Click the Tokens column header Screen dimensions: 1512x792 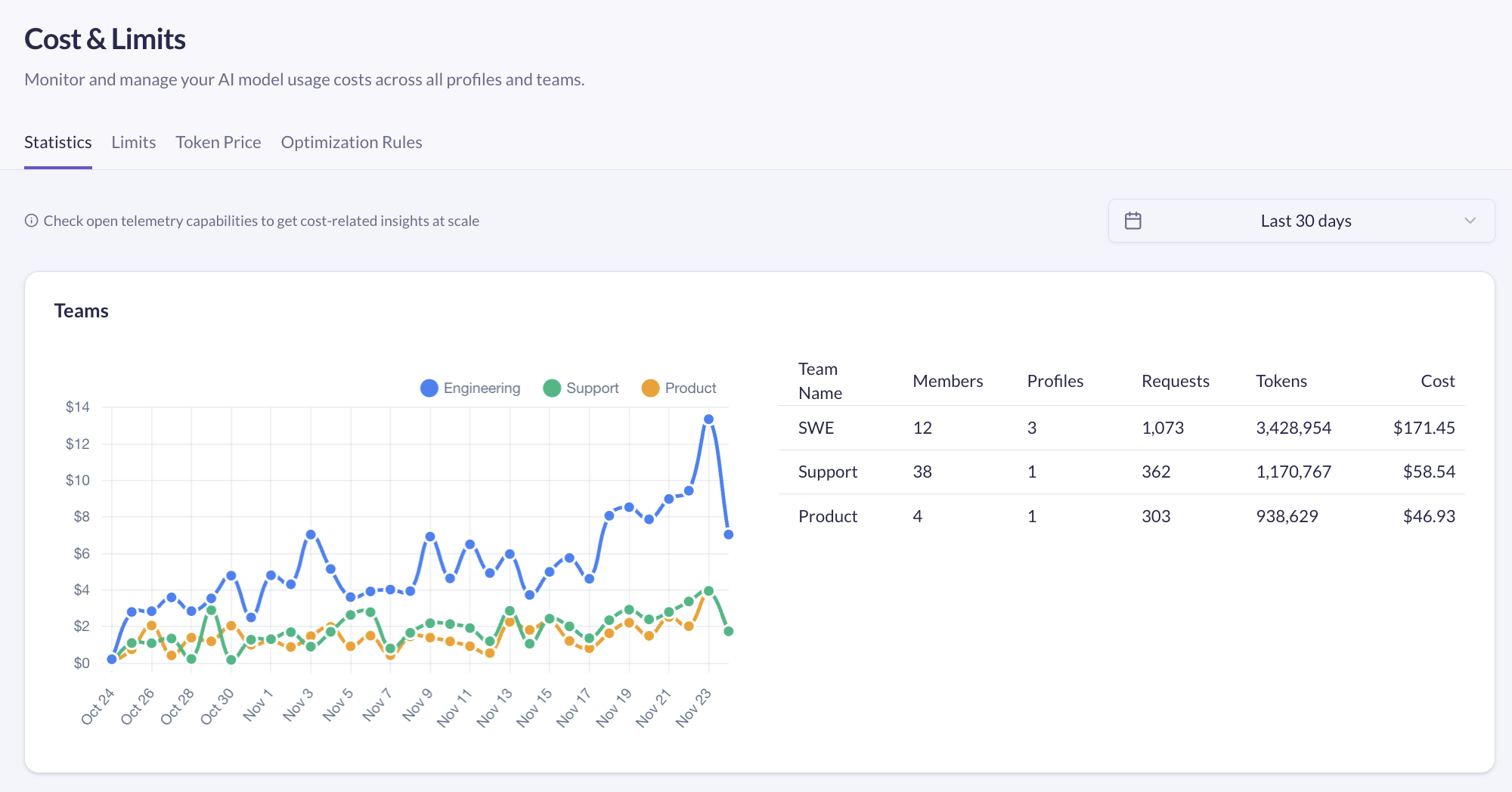tap(1281, 381)
